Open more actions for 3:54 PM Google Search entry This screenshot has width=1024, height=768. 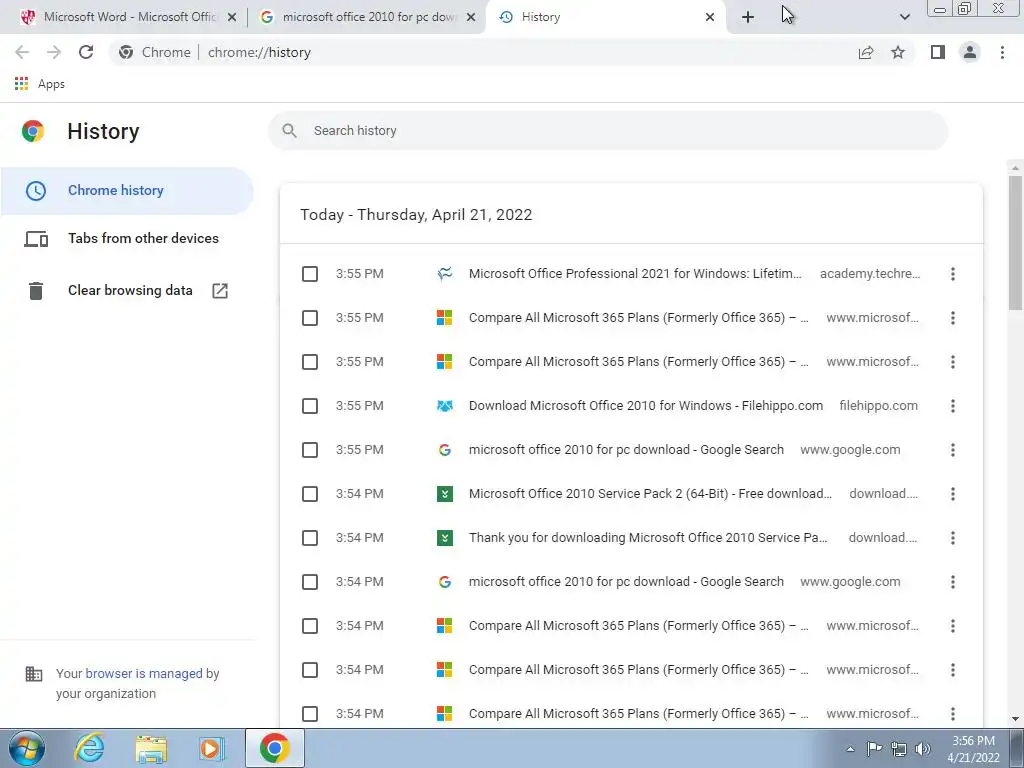953,581
